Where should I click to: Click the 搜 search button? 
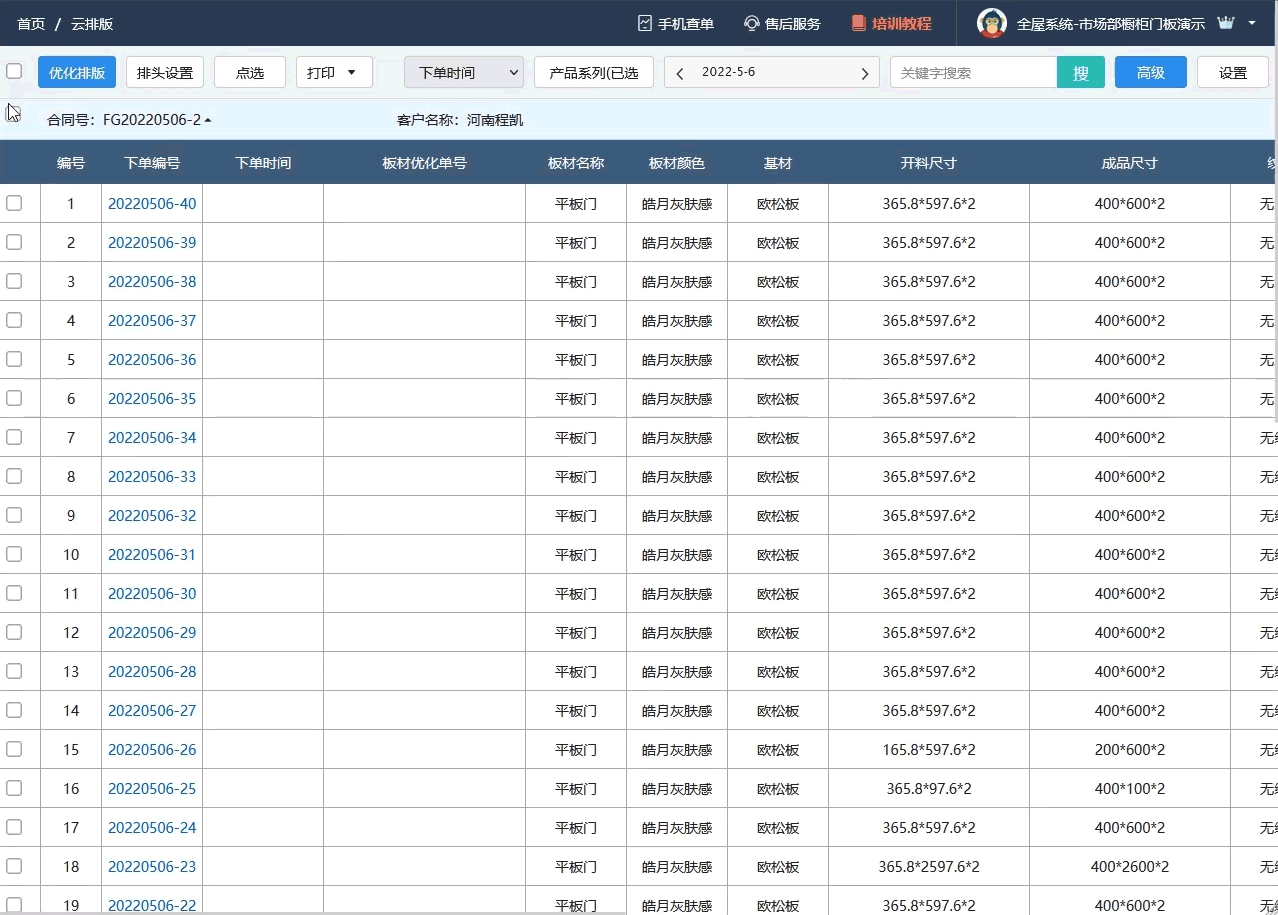(1081, 72)
